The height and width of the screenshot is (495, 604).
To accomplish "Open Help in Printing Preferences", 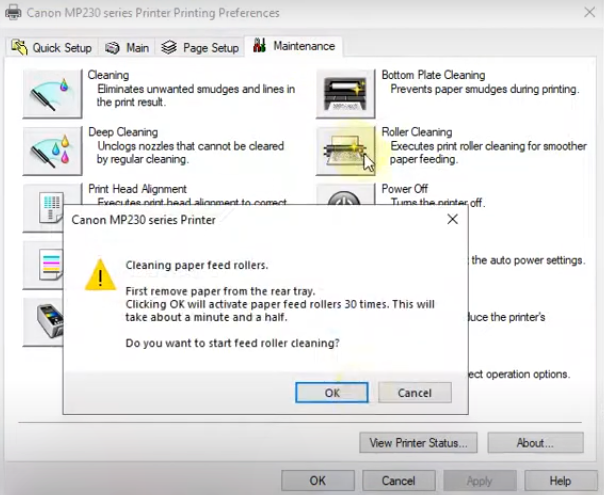I will [x=560, y=481].
